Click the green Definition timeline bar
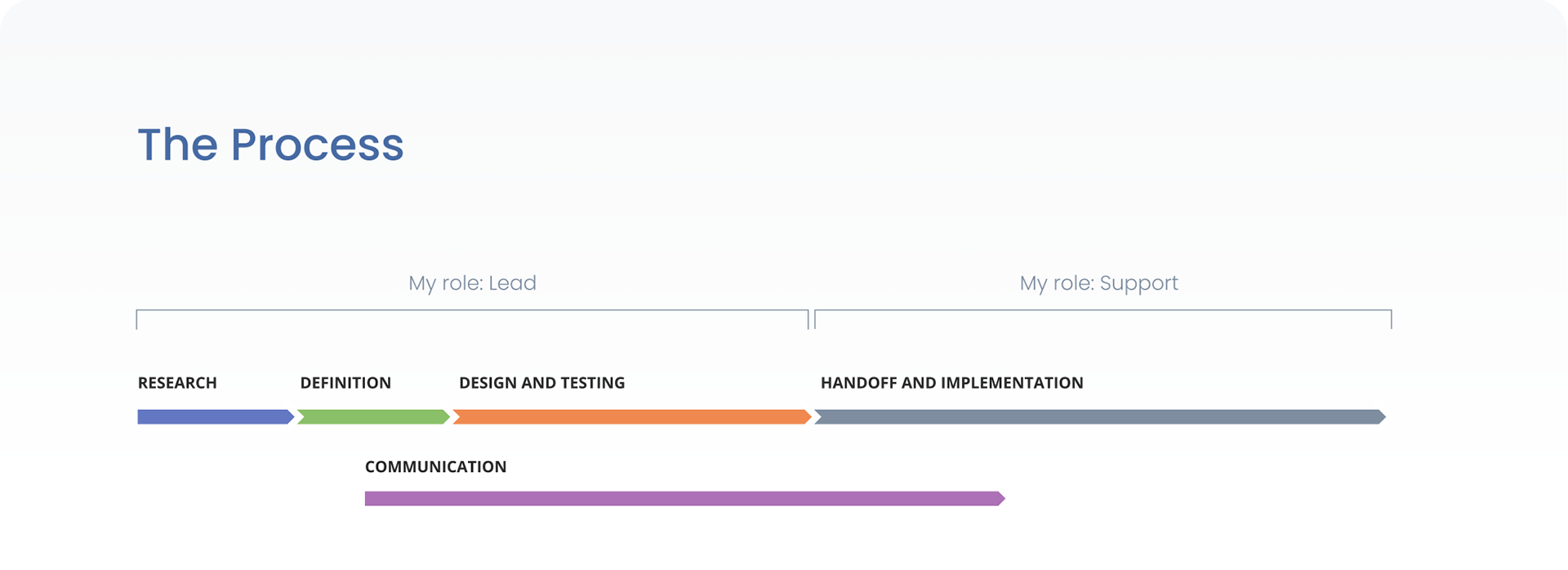Viewport: 1568px width, 570px height. (373, 417)
